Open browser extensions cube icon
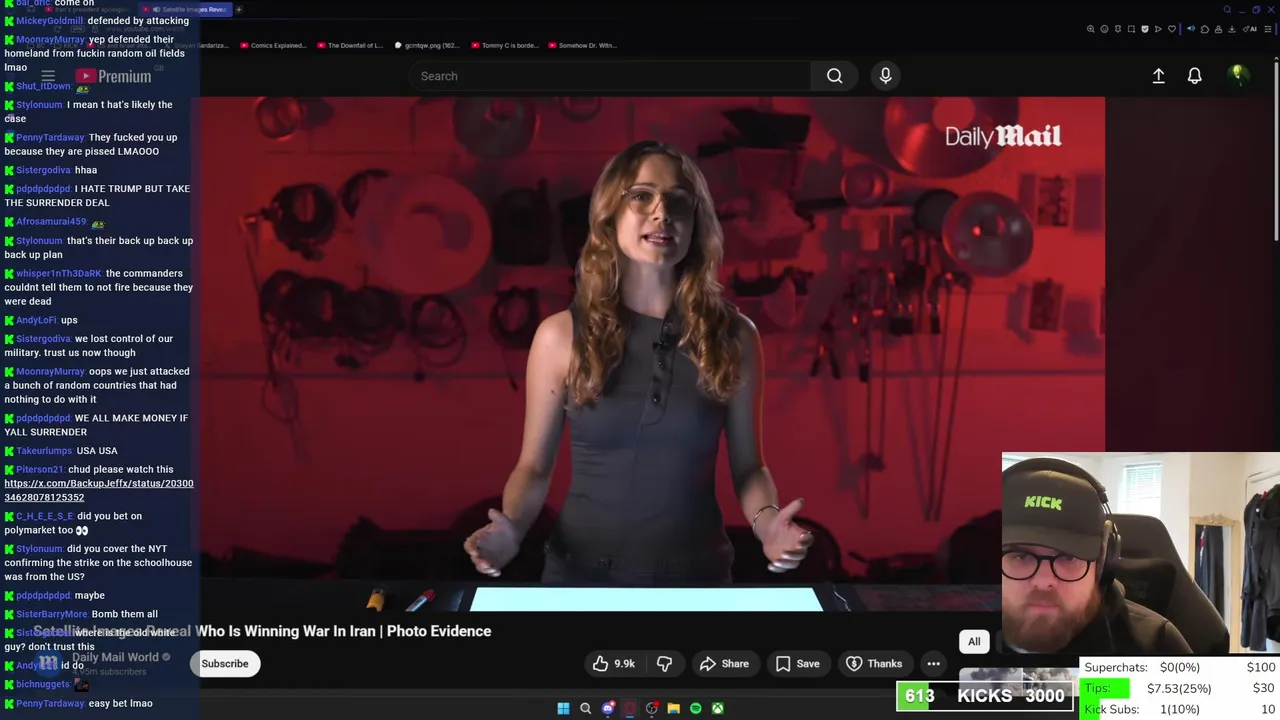Viewport: 1280px width, 720px height. tap(1205, 29)
